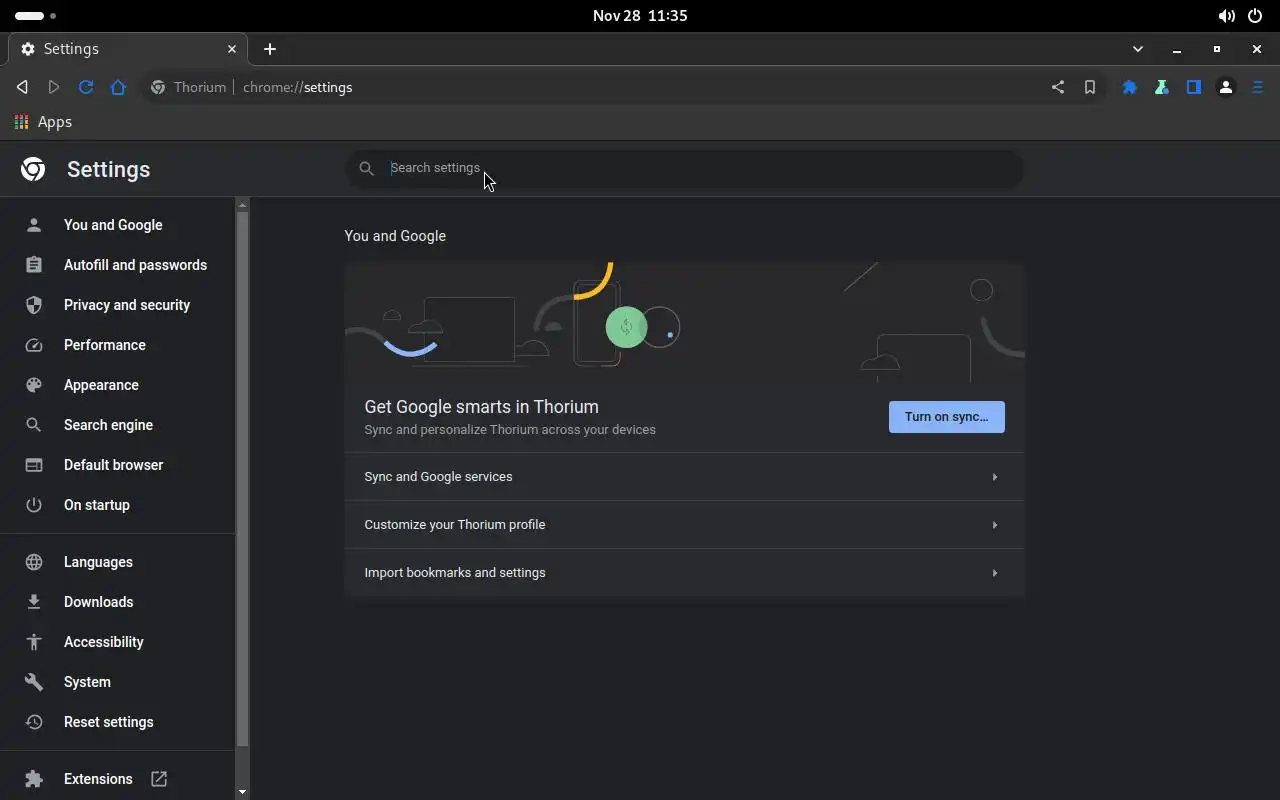
Task: Open Reset settings section
Action: click(x=118, y=722)
